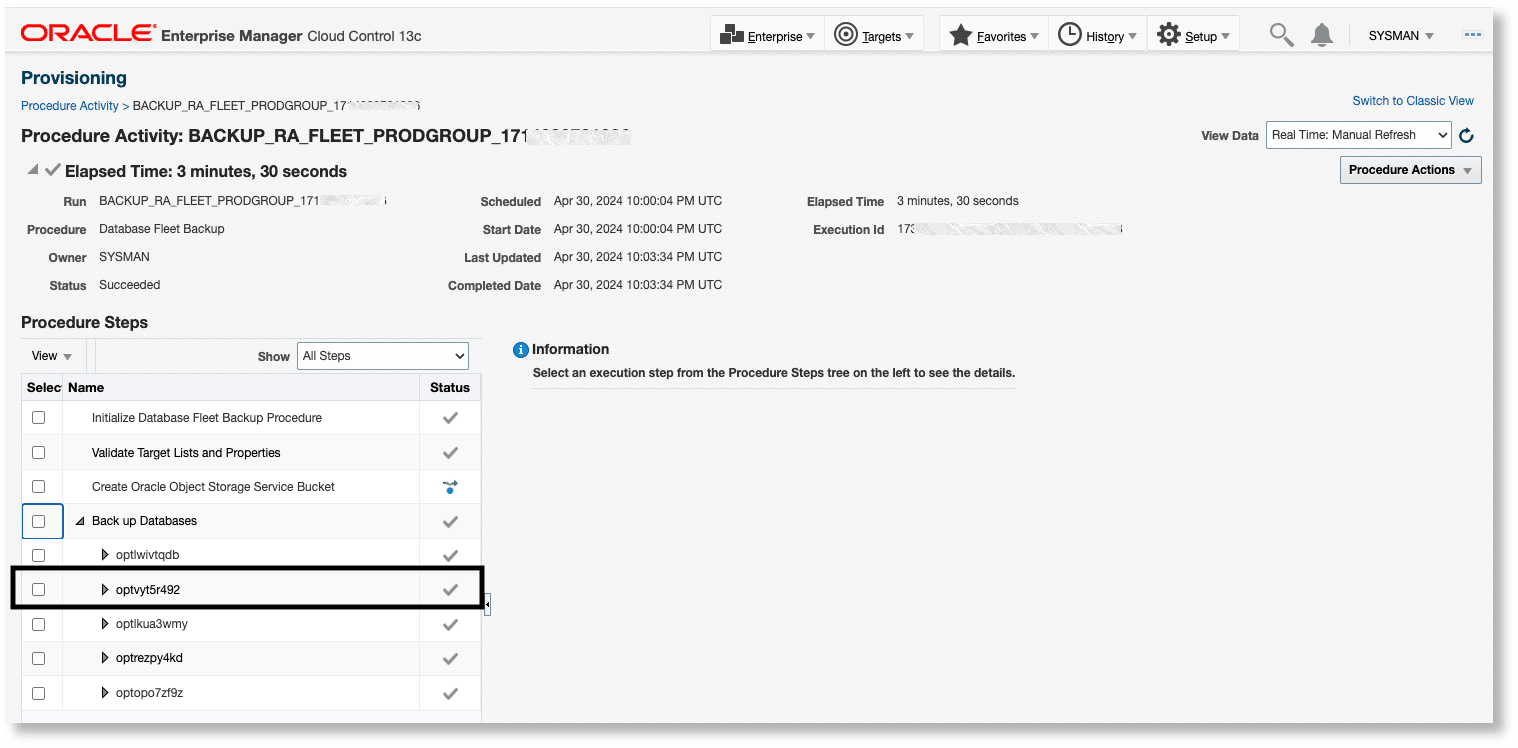Change the View Data combo box selection
Image resolution: width=1518 pixels, height=748 pixels.
pos(1357,134)
